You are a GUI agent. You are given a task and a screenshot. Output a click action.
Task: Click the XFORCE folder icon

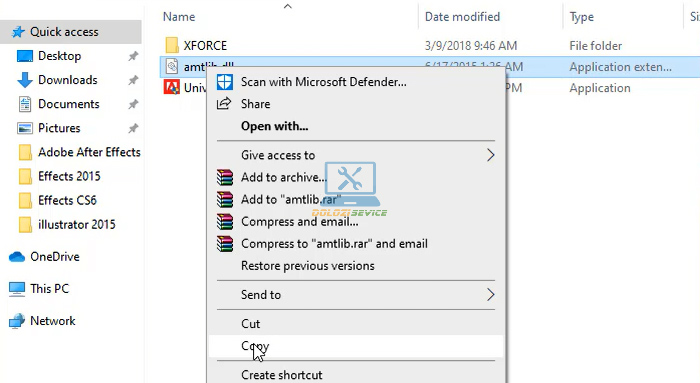171,46
